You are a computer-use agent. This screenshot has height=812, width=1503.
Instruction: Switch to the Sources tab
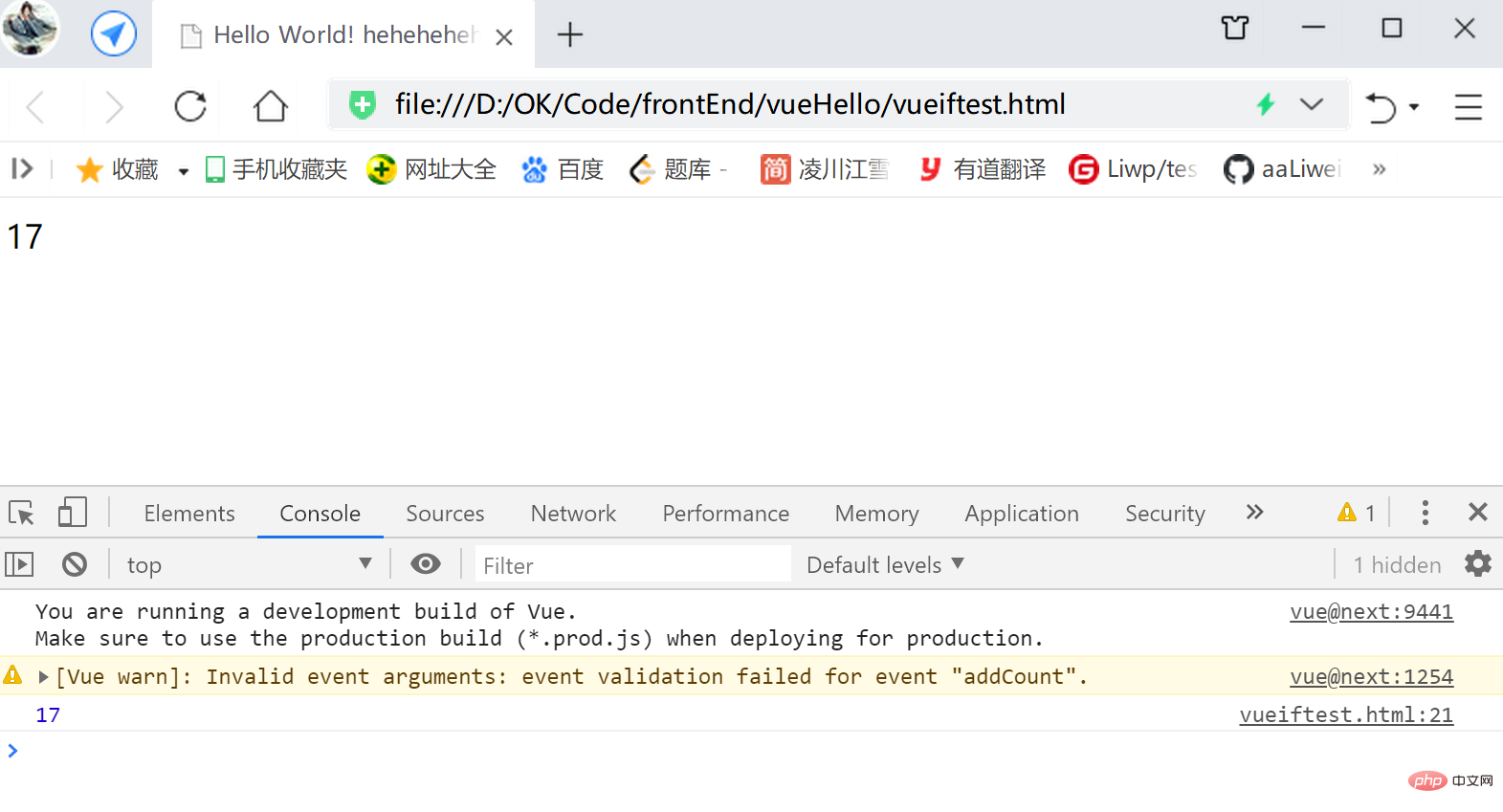coord(445,514)
